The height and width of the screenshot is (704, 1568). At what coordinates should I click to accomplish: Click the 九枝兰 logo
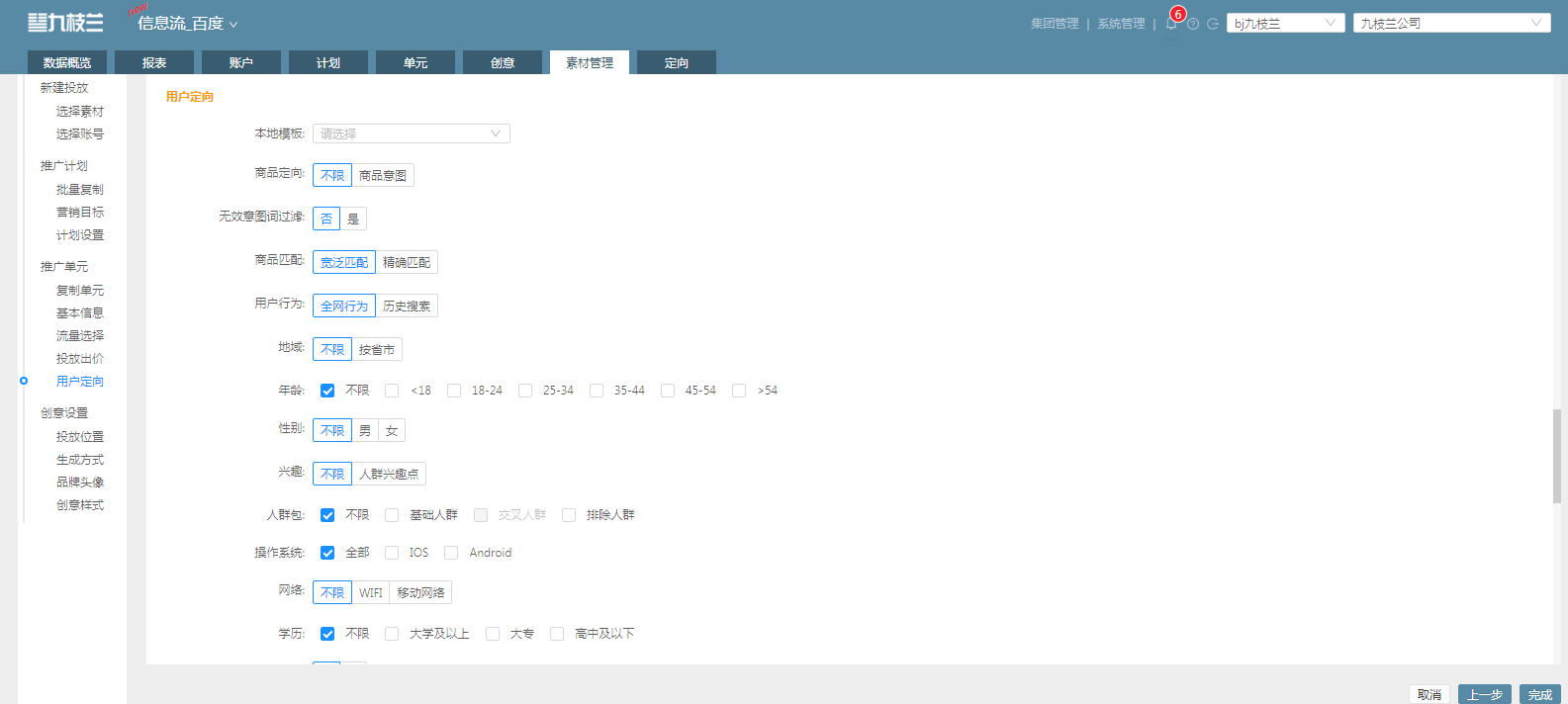[65, 22]
